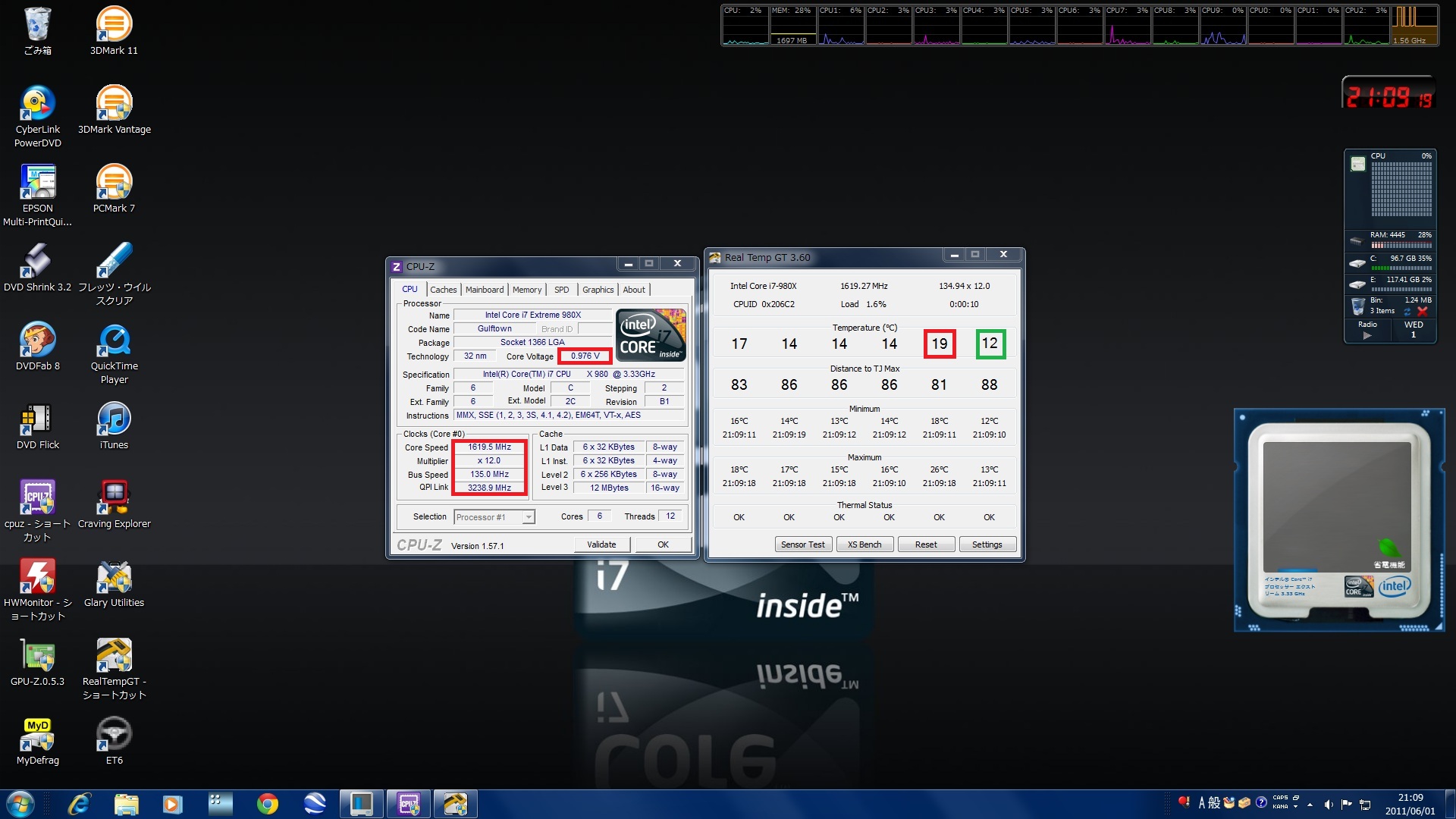Click the C: drive usage bar in gadget
The image size is (1456, 819).
click(x=1401, y=268)
